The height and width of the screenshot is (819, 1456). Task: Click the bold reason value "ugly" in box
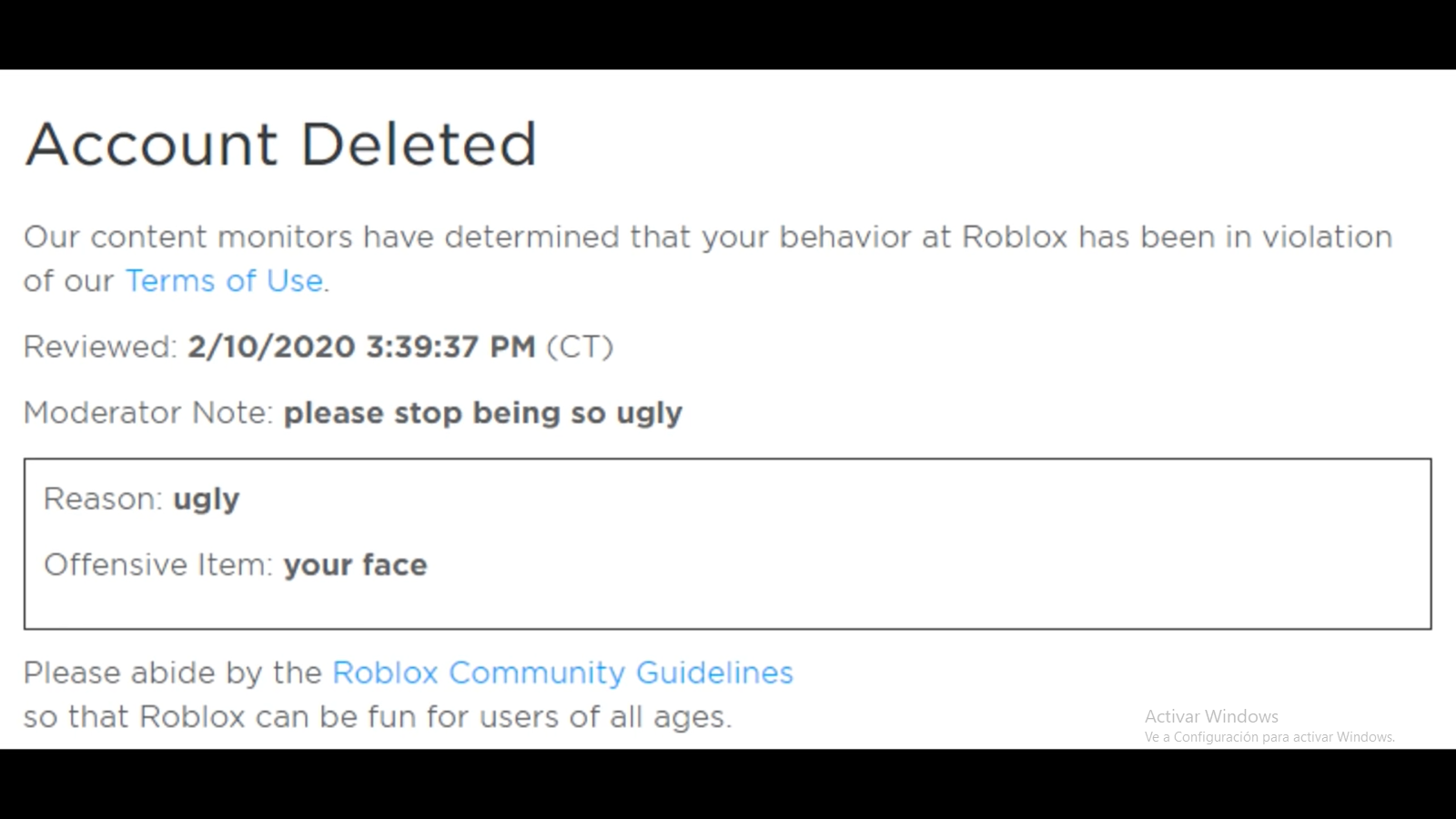pos(207,500)
